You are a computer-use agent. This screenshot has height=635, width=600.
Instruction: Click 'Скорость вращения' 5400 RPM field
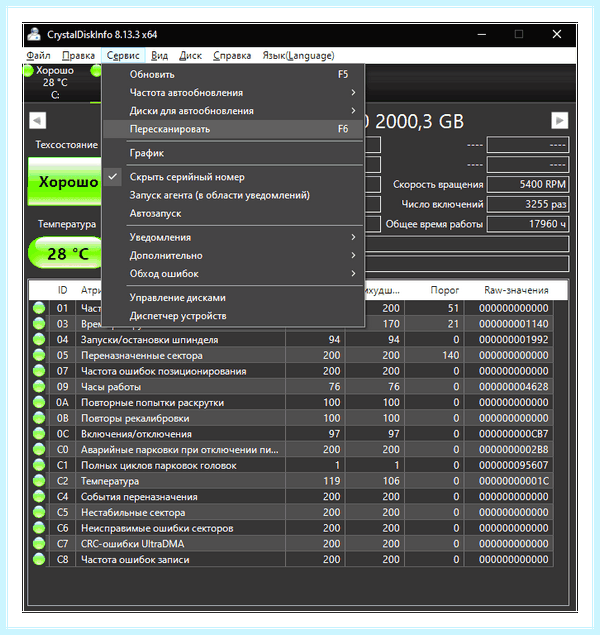[x=528, y=184]
